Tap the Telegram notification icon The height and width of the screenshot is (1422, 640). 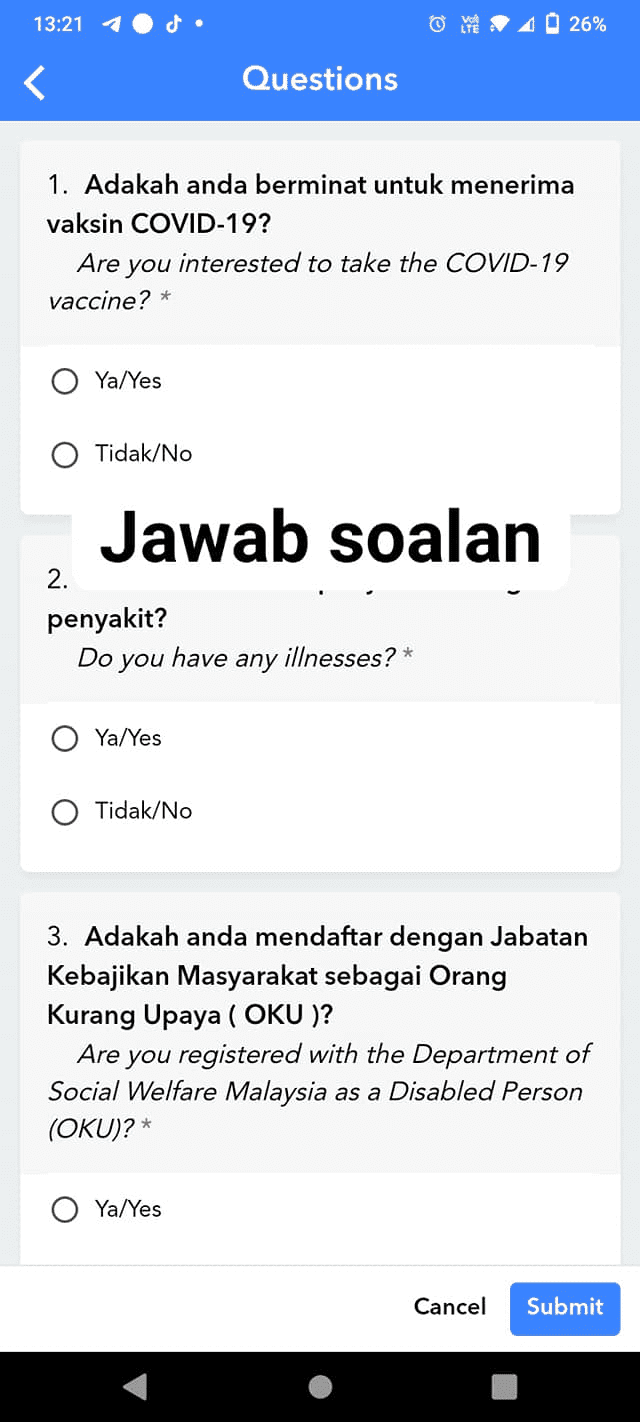111,24
